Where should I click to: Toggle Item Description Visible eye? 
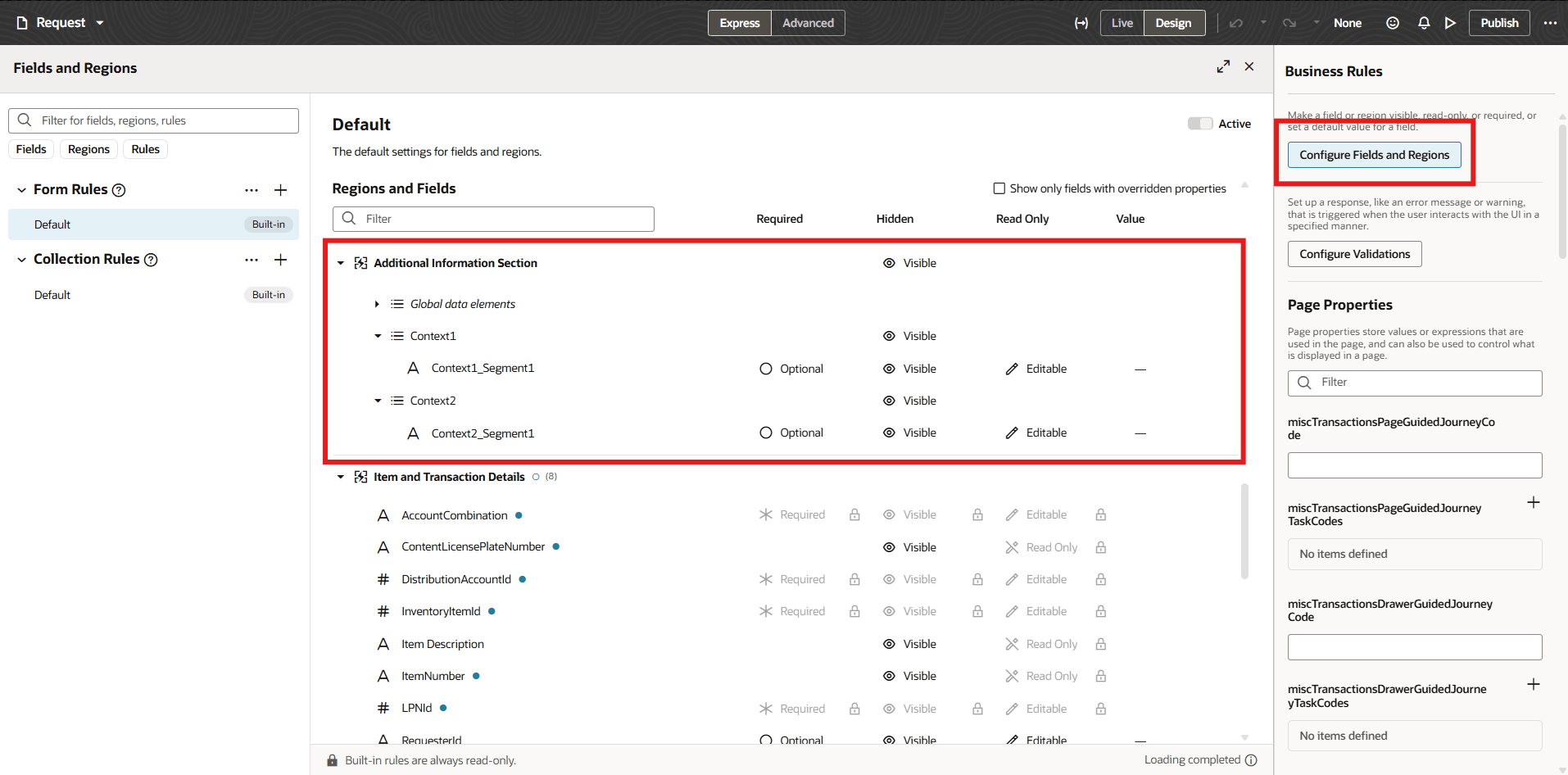[x=889, y=644]
